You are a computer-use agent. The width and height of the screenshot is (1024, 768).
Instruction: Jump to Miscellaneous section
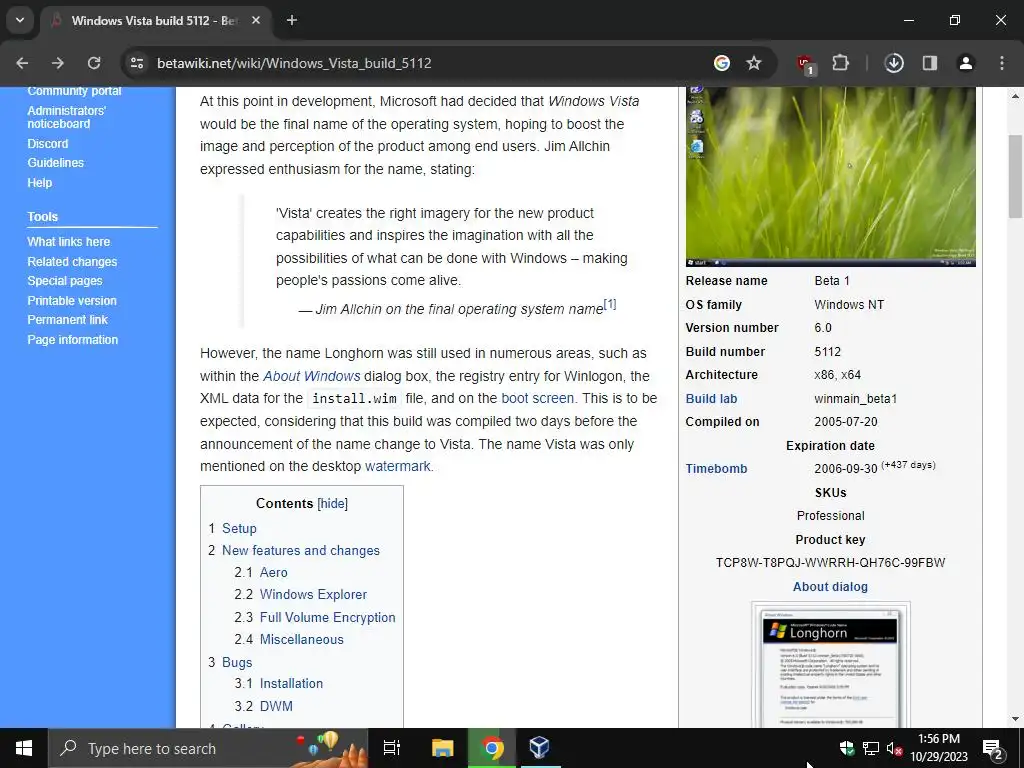(302, 639)
